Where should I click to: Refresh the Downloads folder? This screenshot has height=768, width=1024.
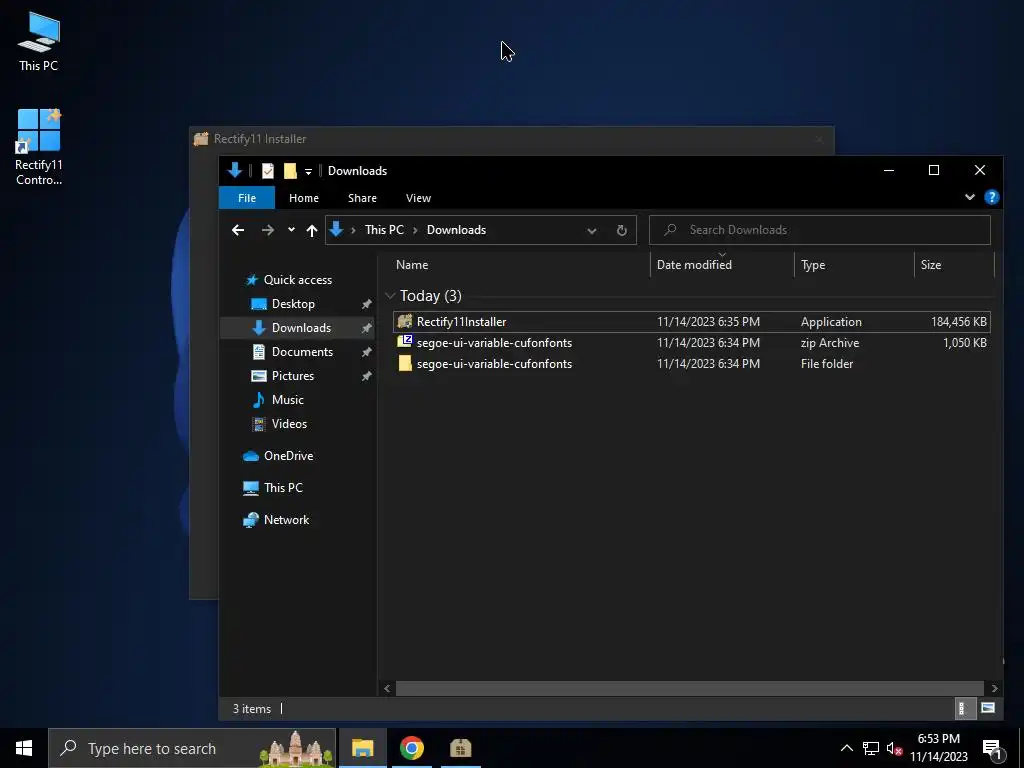[x=622, y=231]
